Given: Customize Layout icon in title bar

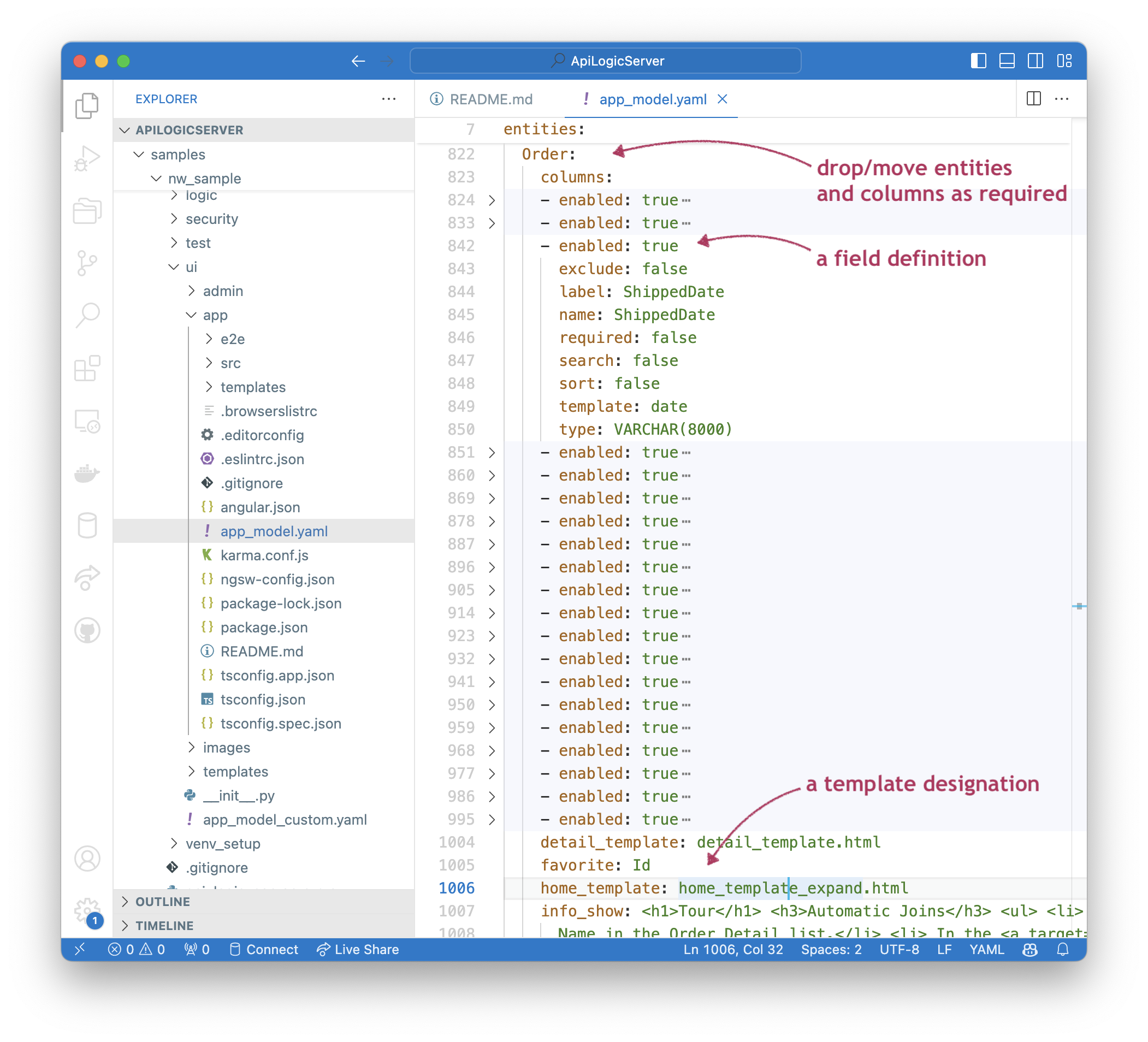Looking at the screenshot, I should tap(1064, 61).
